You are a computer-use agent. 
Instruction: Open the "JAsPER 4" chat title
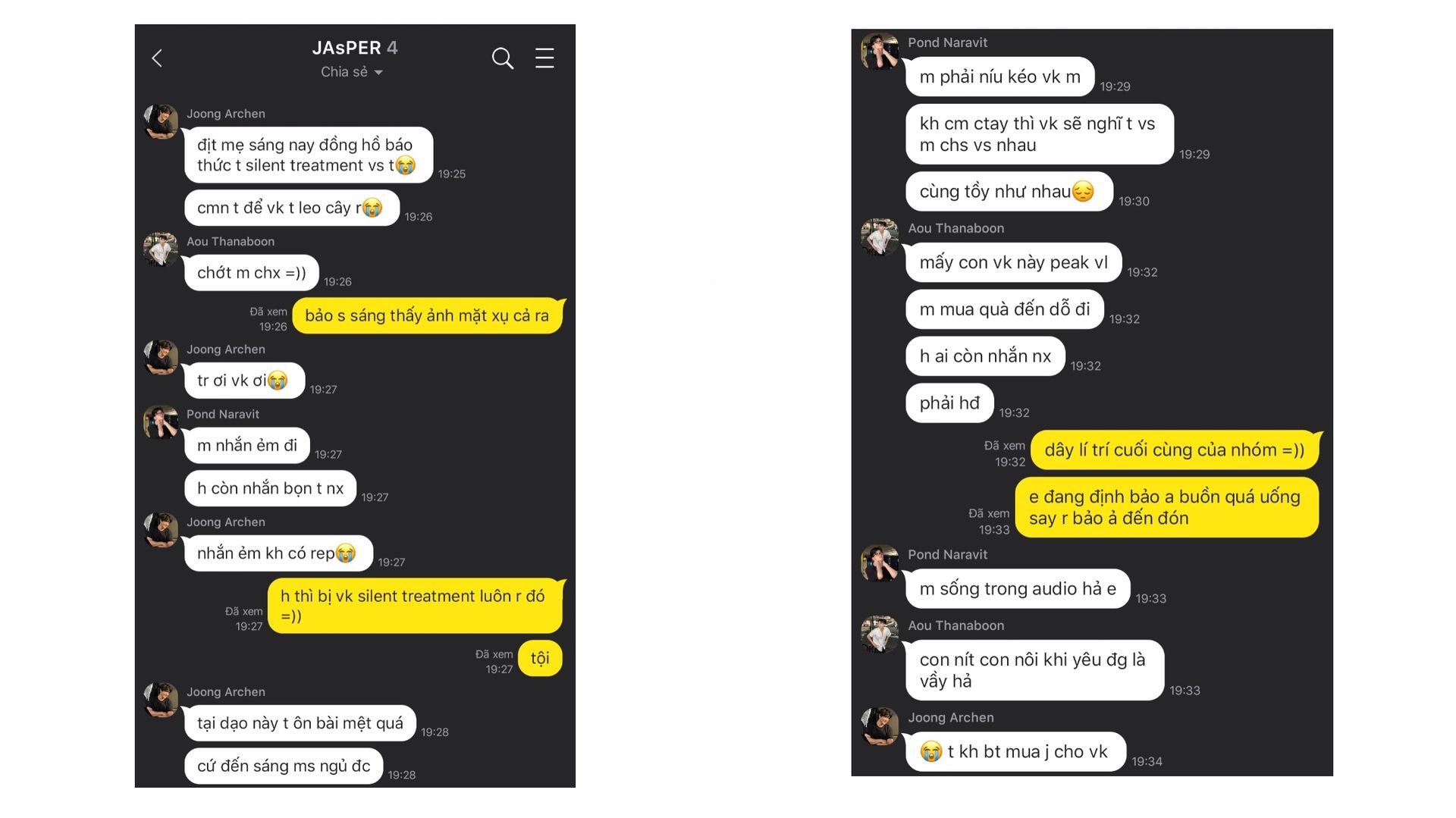pyautogui.click(x=354, y=48)
